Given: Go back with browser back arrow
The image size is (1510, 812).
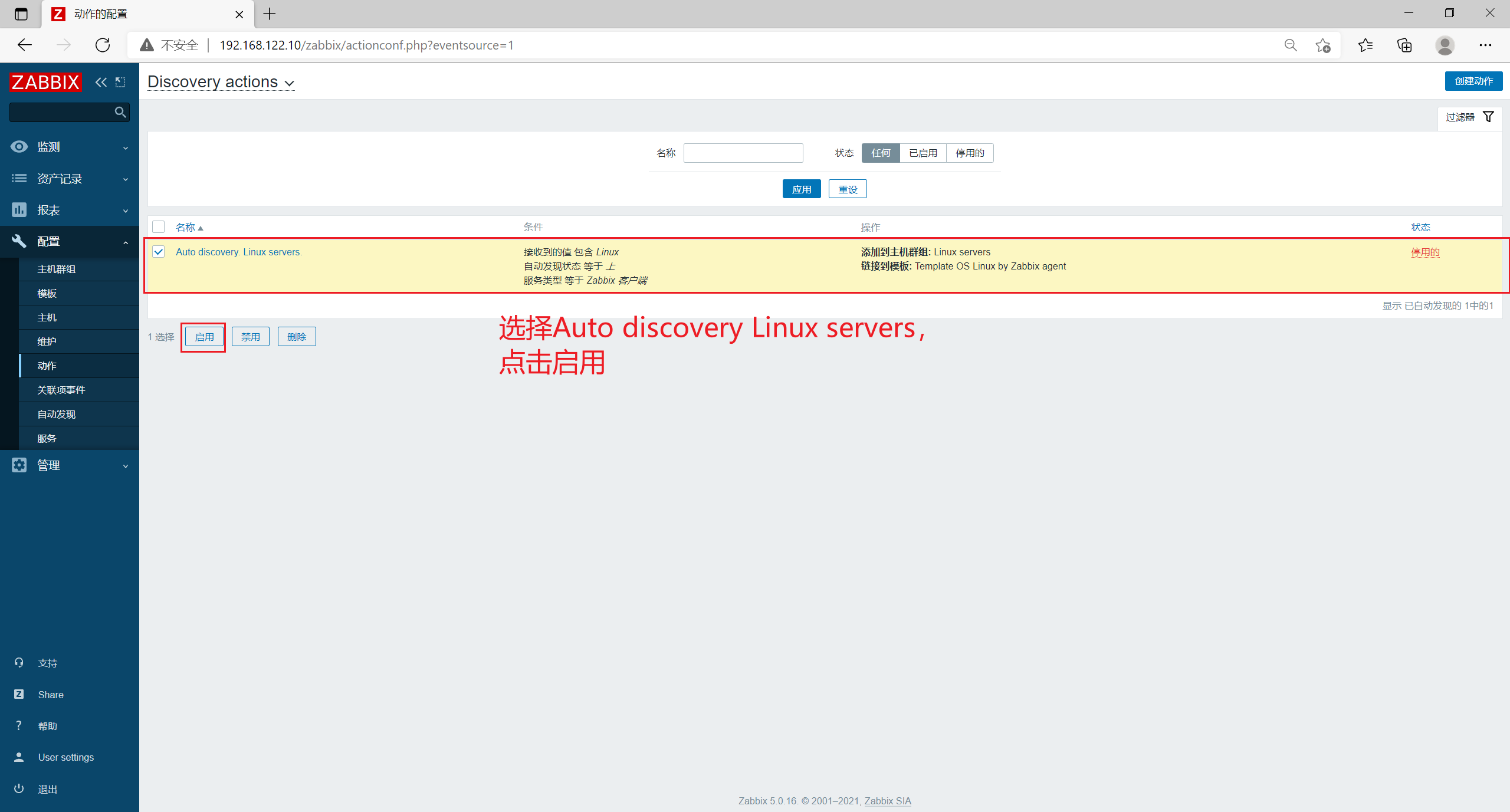Looking at the screenshot, I should (x=25, y=45).
